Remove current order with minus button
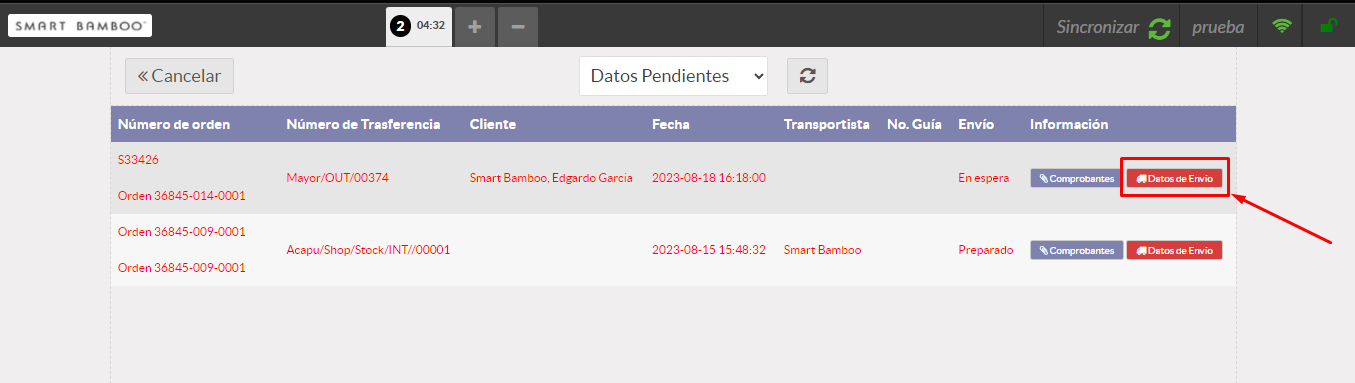The height and width of the screenshot is (383, 1355). pos(517,27)
